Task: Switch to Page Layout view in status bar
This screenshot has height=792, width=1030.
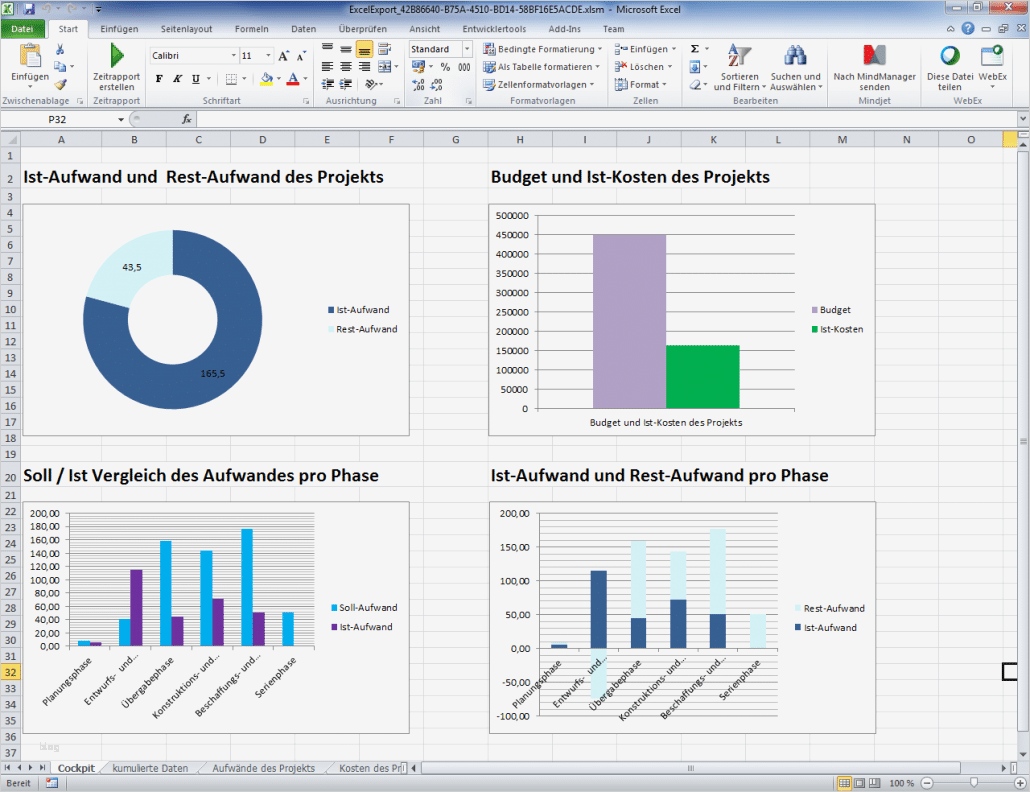Action: [859, 783]
